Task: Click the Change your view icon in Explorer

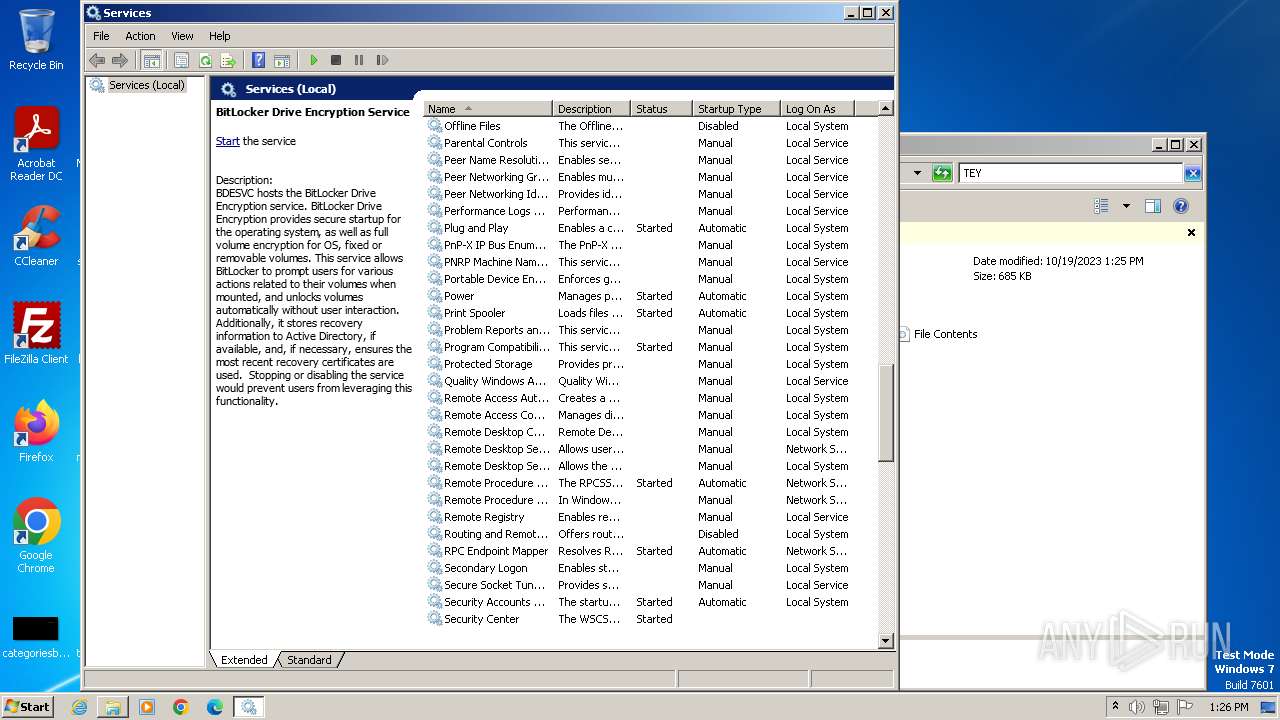Action: point(1101,206)
